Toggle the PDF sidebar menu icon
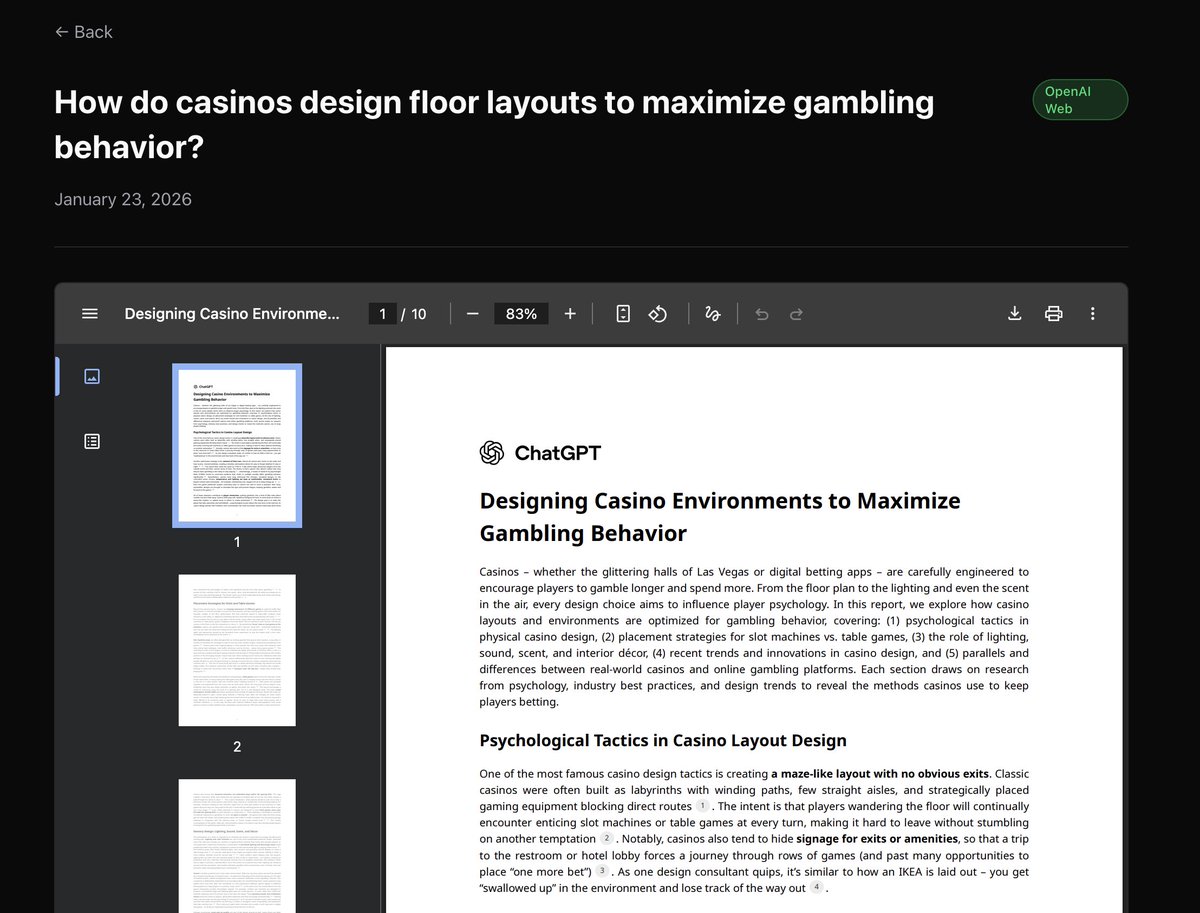Image resolution: width=1200 pixels, height=913 pixels. (x=90, y=314)
